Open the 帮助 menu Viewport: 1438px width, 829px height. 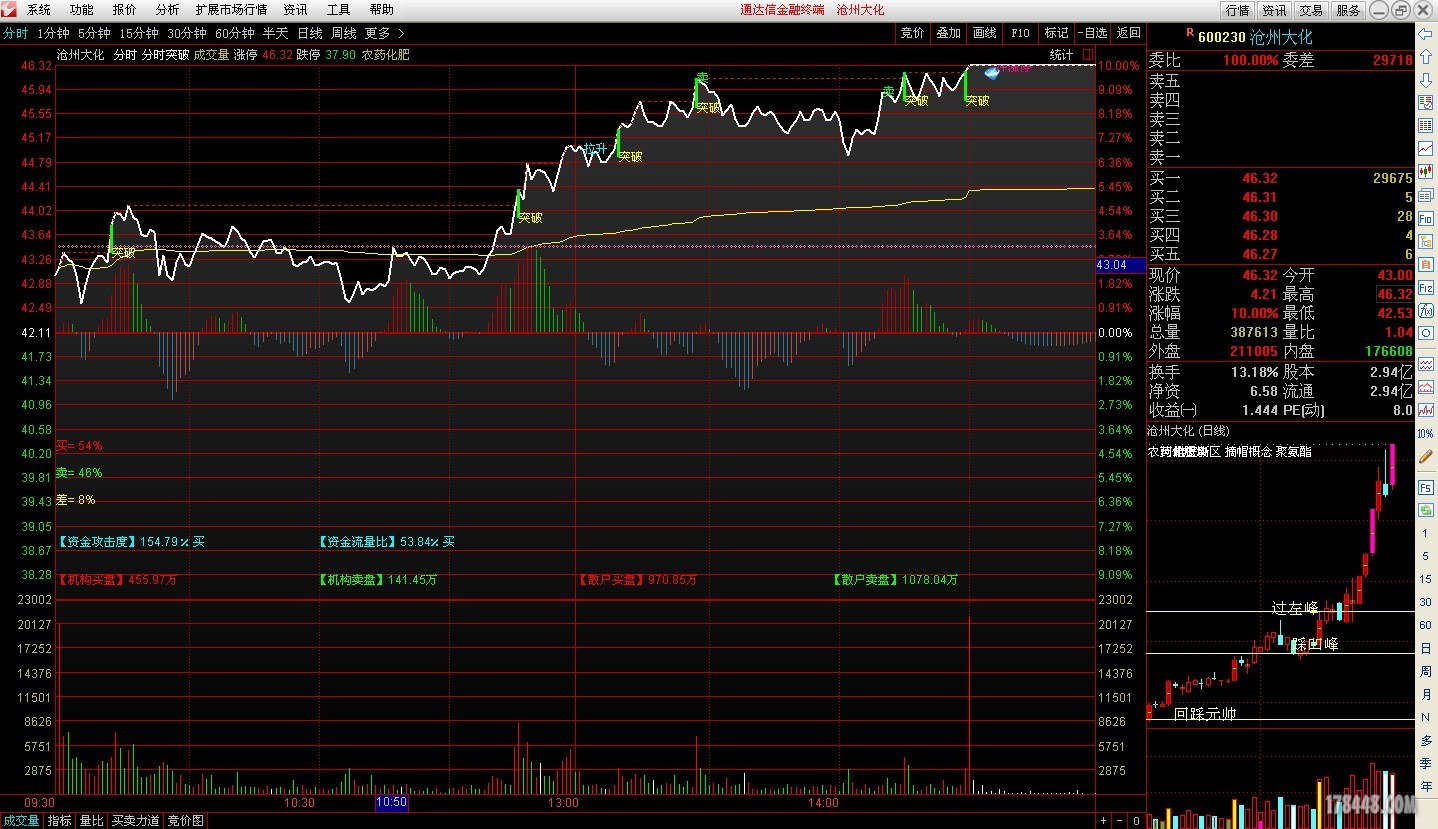pos(381,10)
